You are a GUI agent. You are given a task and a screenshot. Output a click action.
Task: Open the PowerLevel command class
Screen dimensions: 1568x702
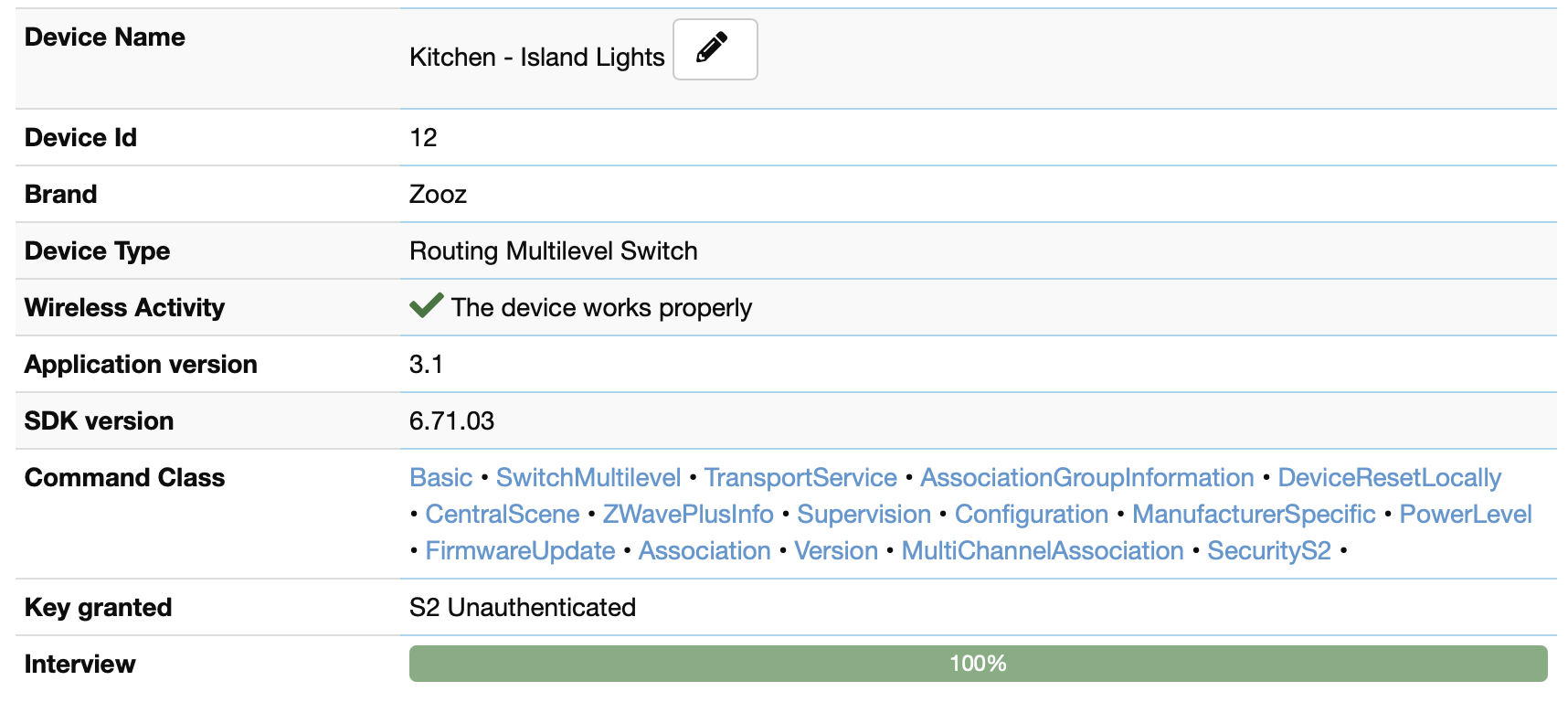[1465, 515]
